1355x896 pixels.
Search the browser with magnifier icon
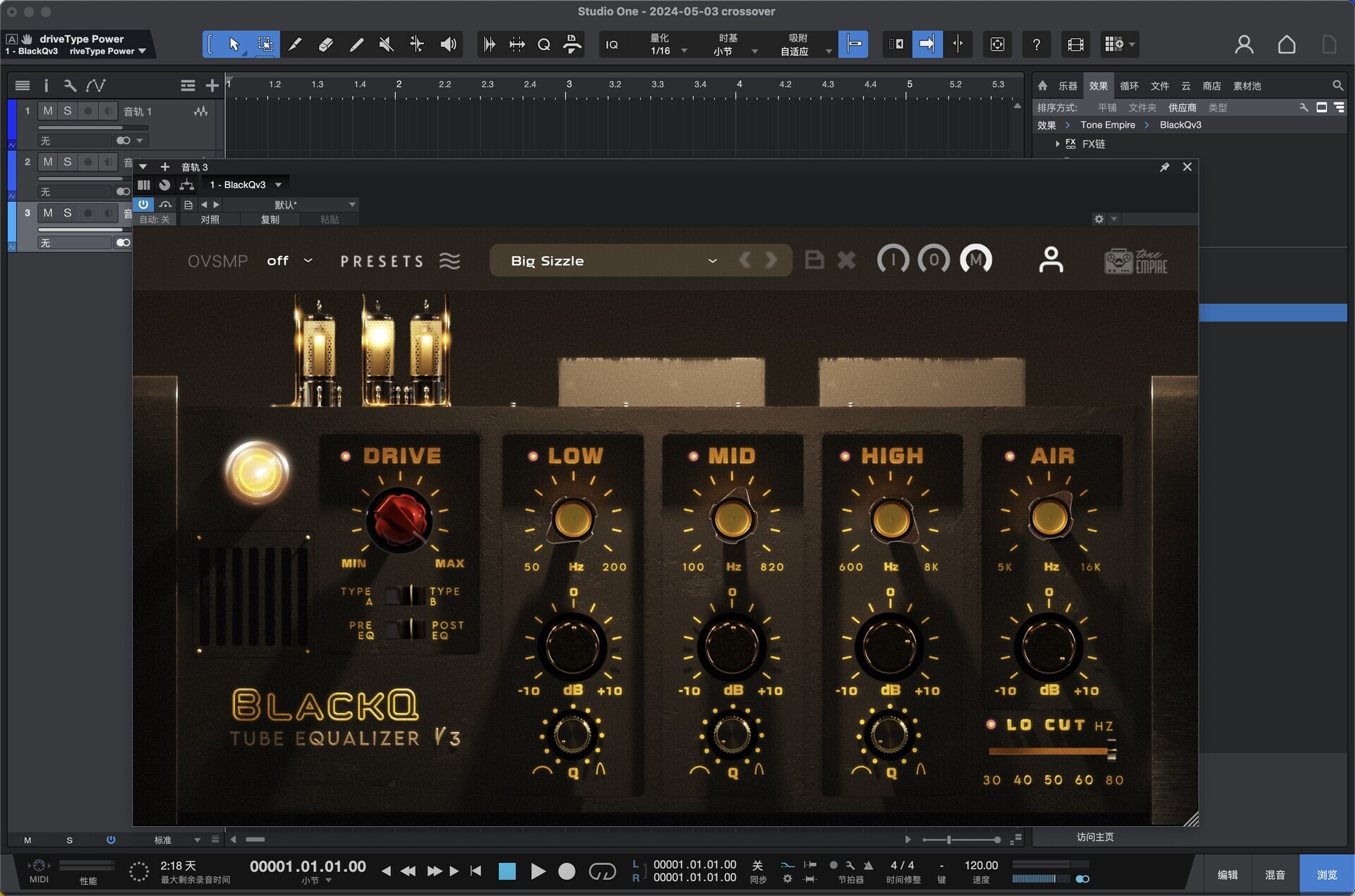[1337, 85]
